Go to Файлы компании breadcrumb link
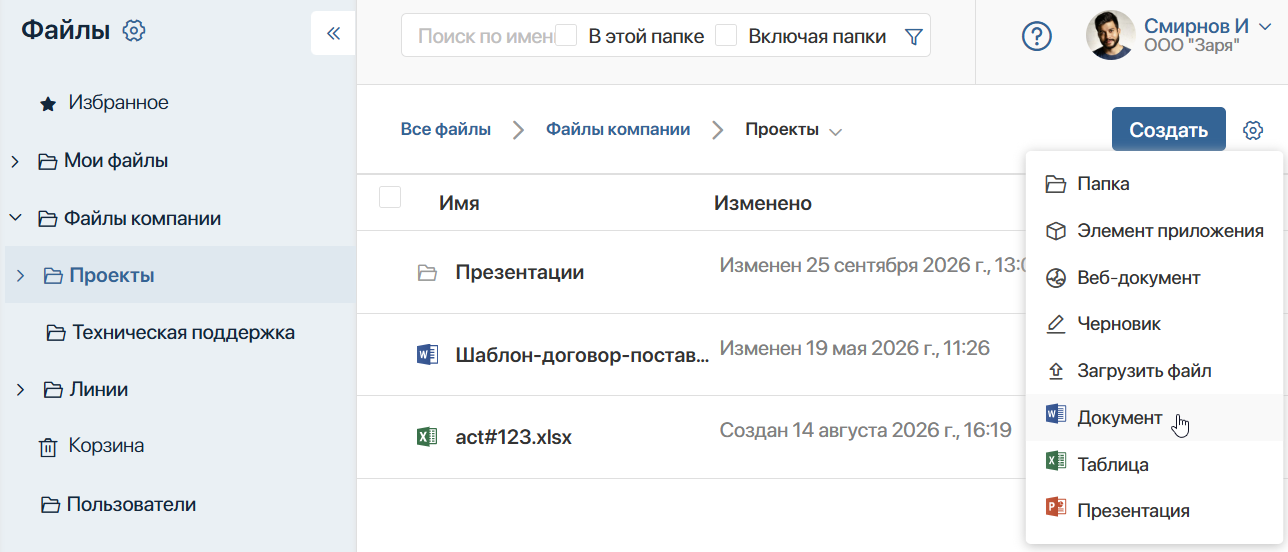This screenshot has height=552, width=1288. pos(618,129)
